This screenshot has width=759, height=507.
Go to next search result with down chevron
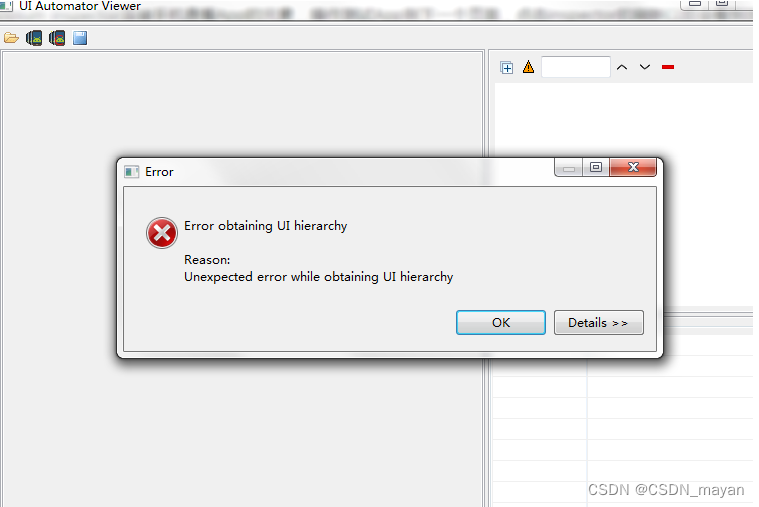click(645, 67)
